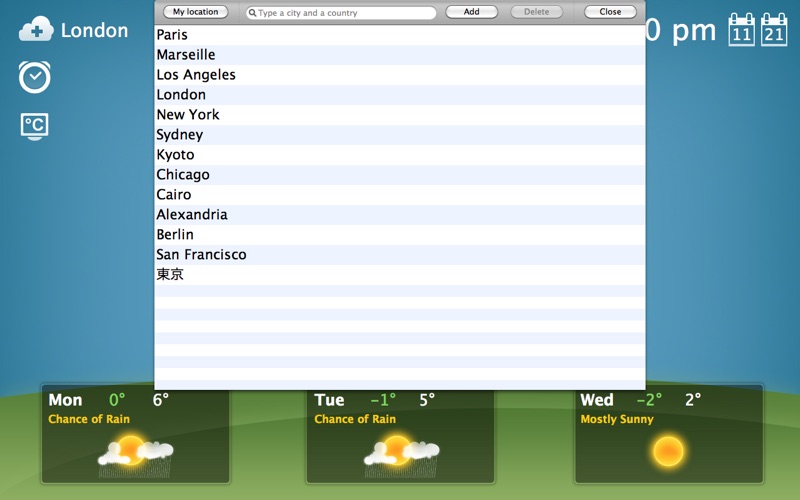Click the cloud plus icon beside London
Viewport: 800px width, 500px height.
click(35, 30)
